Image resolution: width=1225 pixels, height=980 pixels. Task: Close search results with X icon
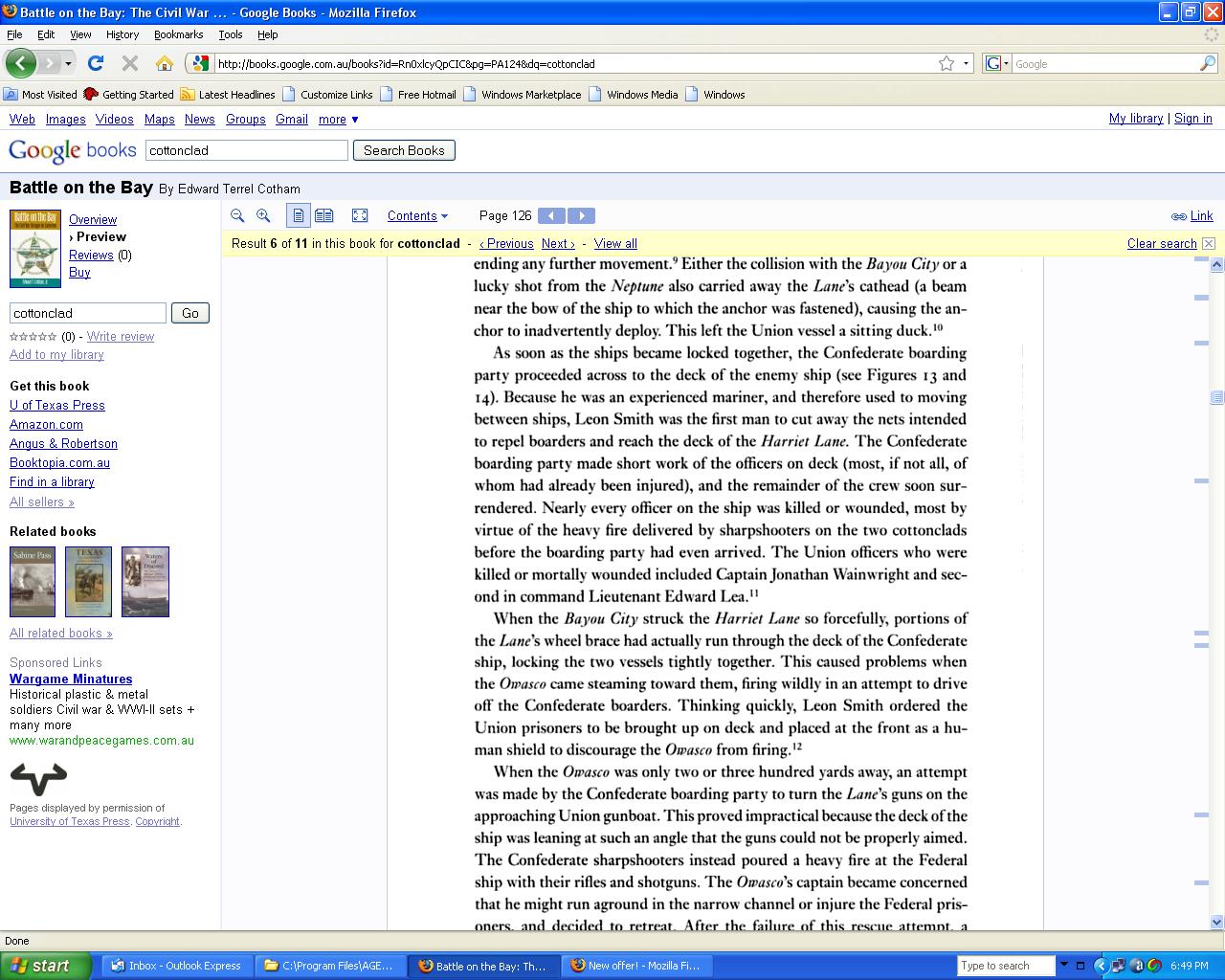click(x=1209, y=244)
